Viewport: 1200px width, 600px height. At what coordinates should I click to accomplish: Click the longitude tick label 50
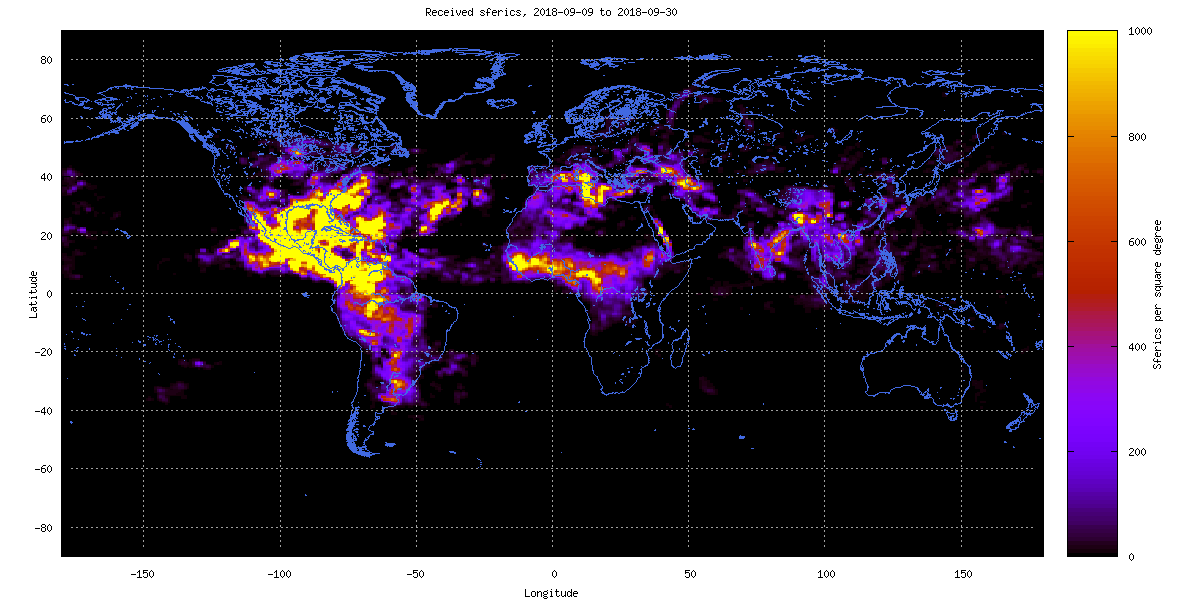click(x=688, y=575)
